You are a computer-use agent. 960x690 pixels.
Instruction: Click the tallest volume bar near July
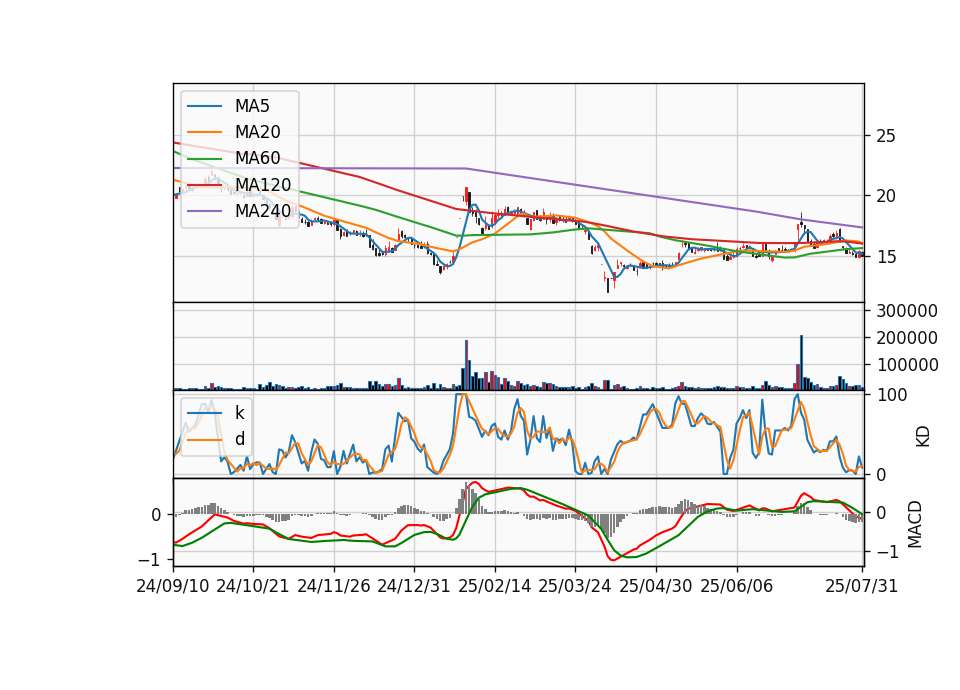[x=801, y=362]
